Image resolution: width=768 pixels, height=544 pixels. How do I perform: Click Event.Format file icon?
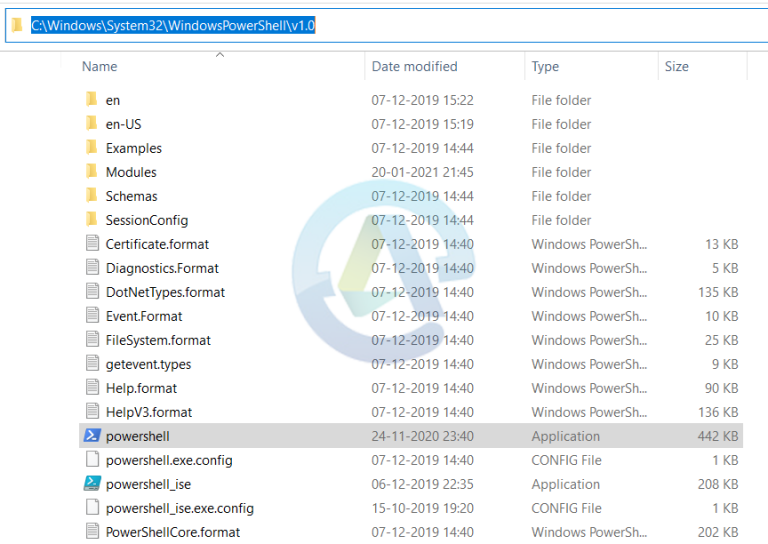[92, 315]
